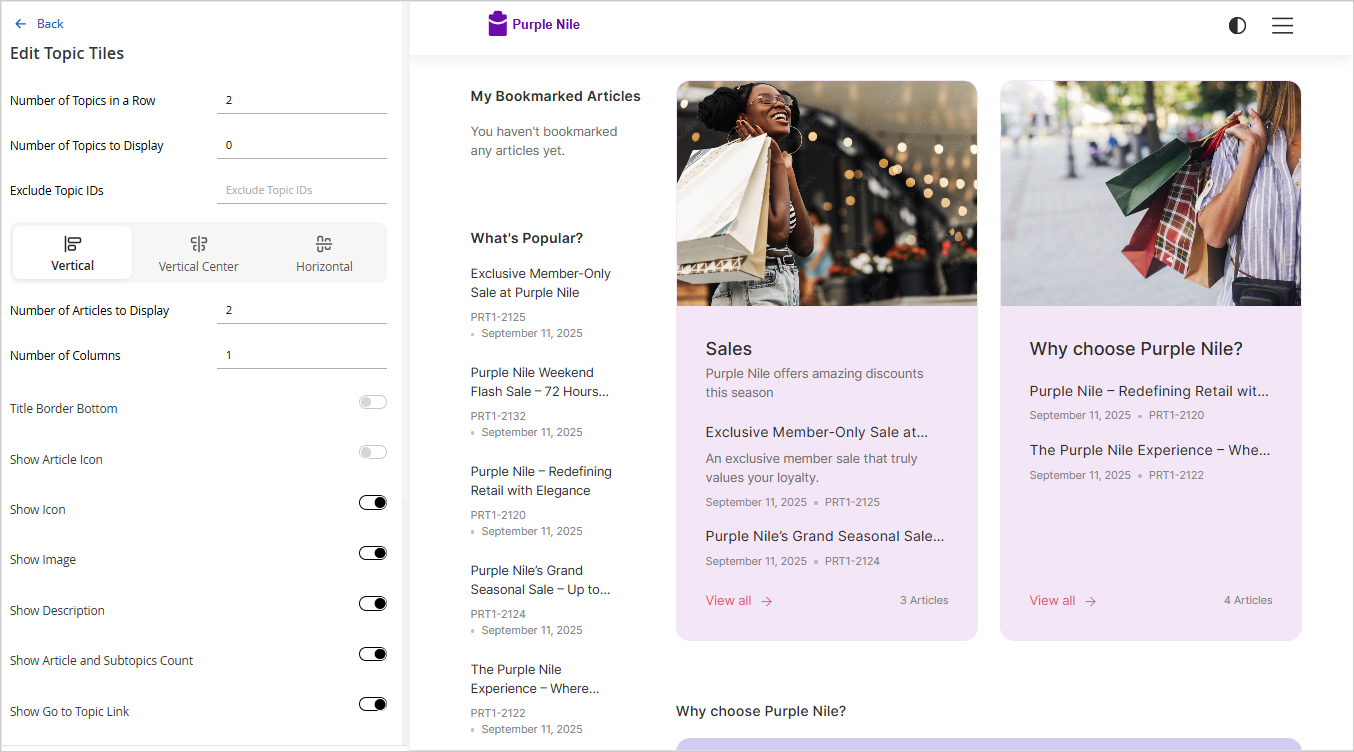Viewport: 1354px width, 752px height.
Task: Turn on Show Article Icon toggle
Action: pyautogui.click(x=372, y=453)
